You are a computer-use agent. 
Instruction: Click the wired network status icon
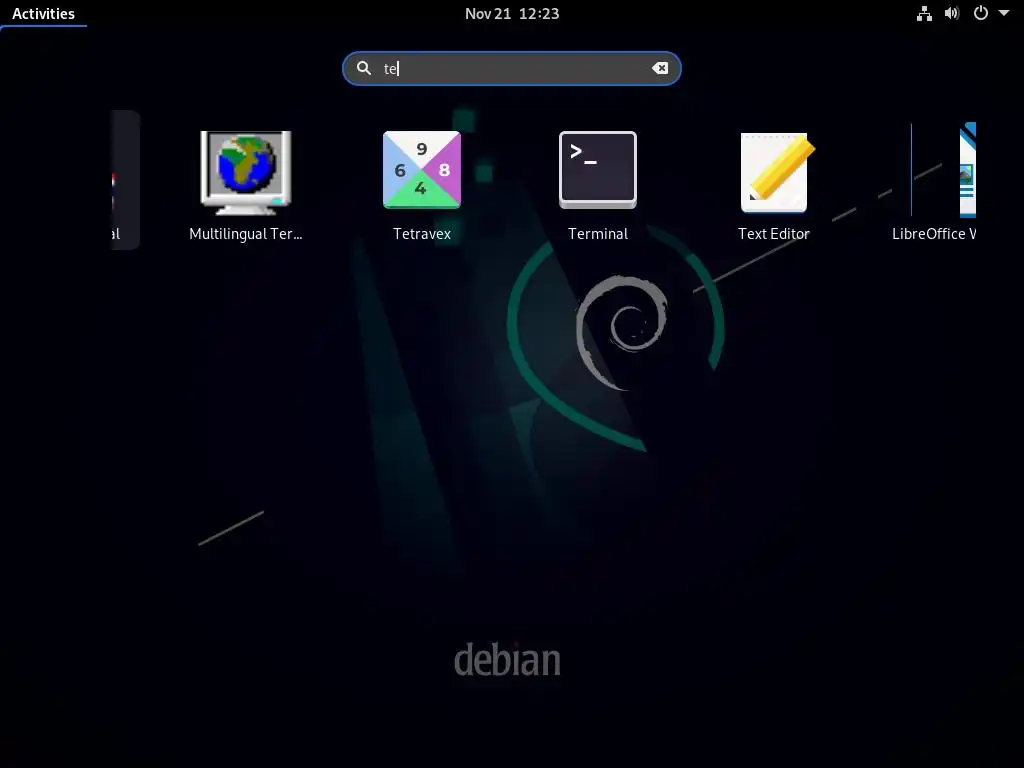(924, 14)
